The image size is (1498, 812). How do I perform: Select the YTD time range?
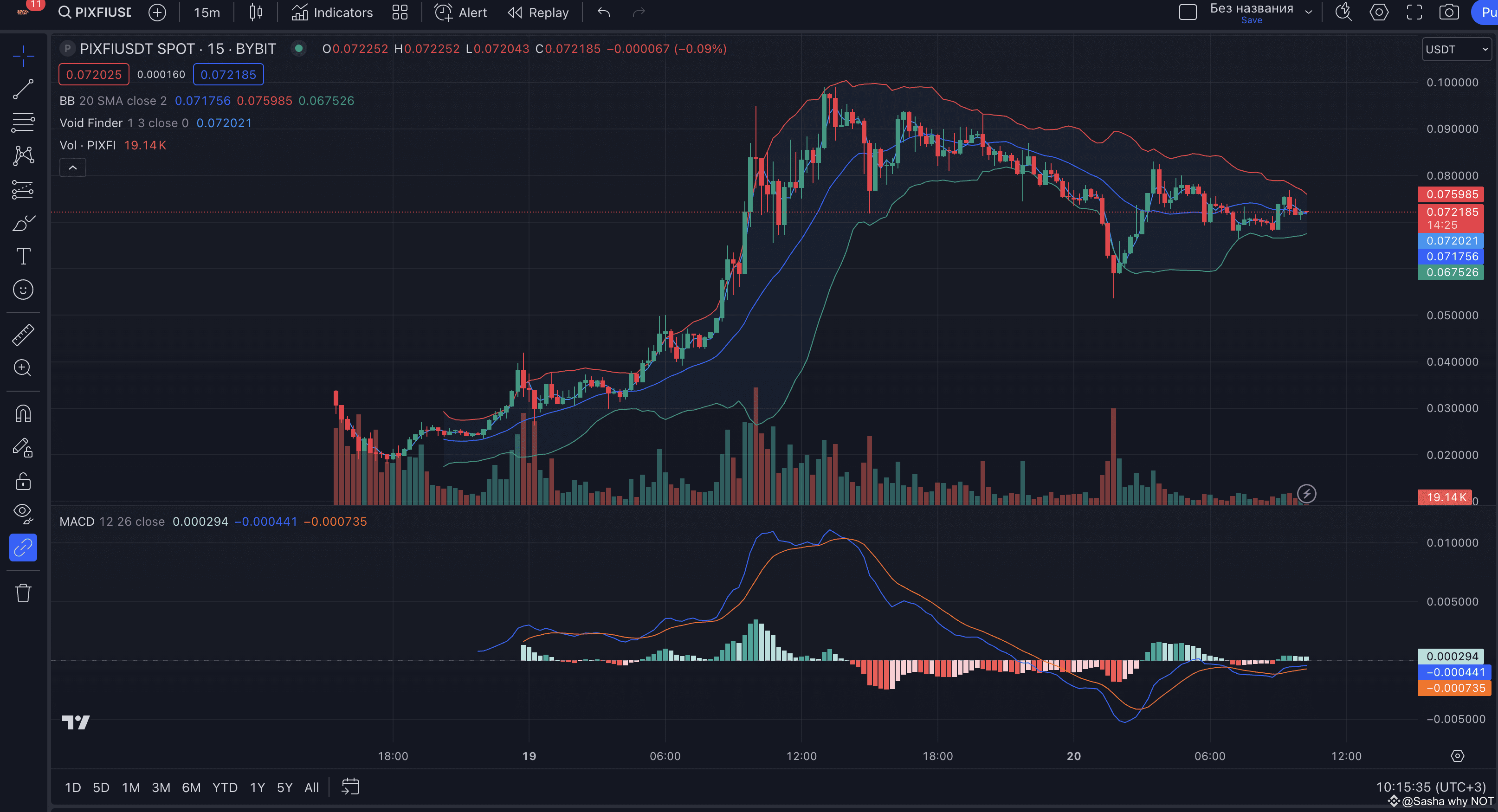click(x=225, y=787)
